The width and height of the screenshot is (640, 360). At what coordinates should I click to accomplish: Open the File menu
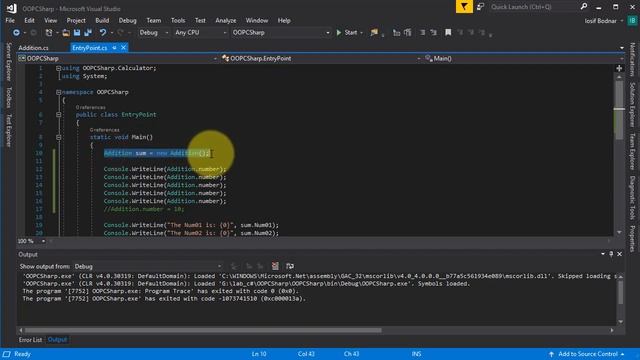coord(10,20)
